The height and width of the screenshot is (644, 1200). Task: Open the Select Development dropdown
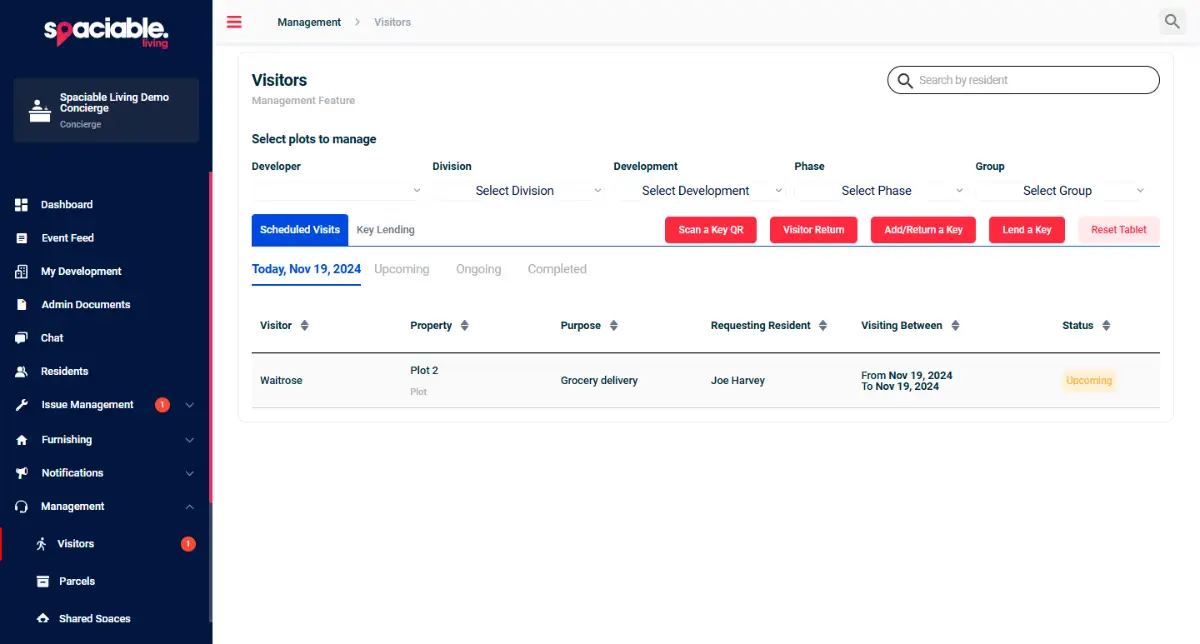point(700,191)
